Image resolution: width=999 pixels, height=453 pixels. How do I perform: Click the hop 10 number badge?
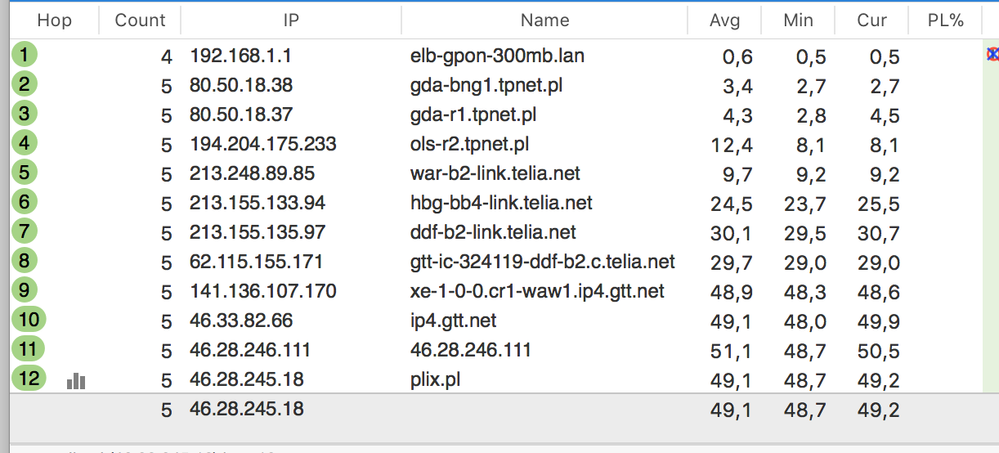tap(28, 320)
